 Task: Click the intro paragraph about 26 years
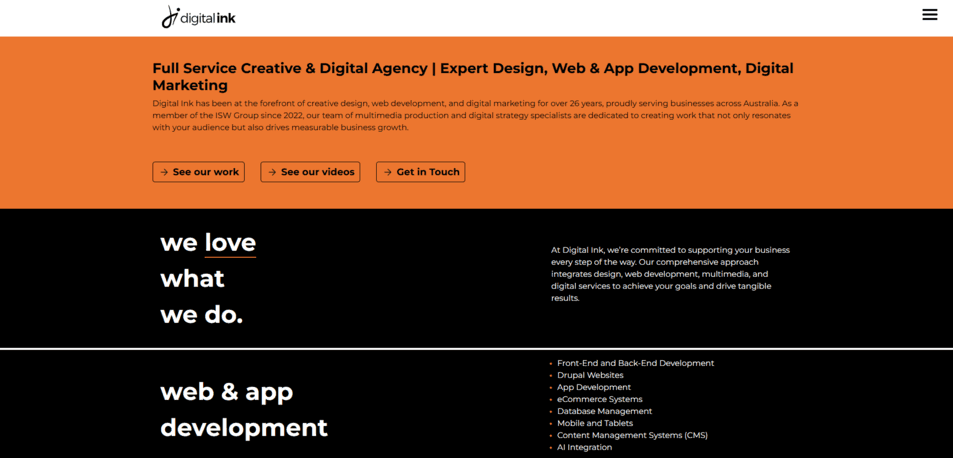pyautogui.click(x=475, y=115)
